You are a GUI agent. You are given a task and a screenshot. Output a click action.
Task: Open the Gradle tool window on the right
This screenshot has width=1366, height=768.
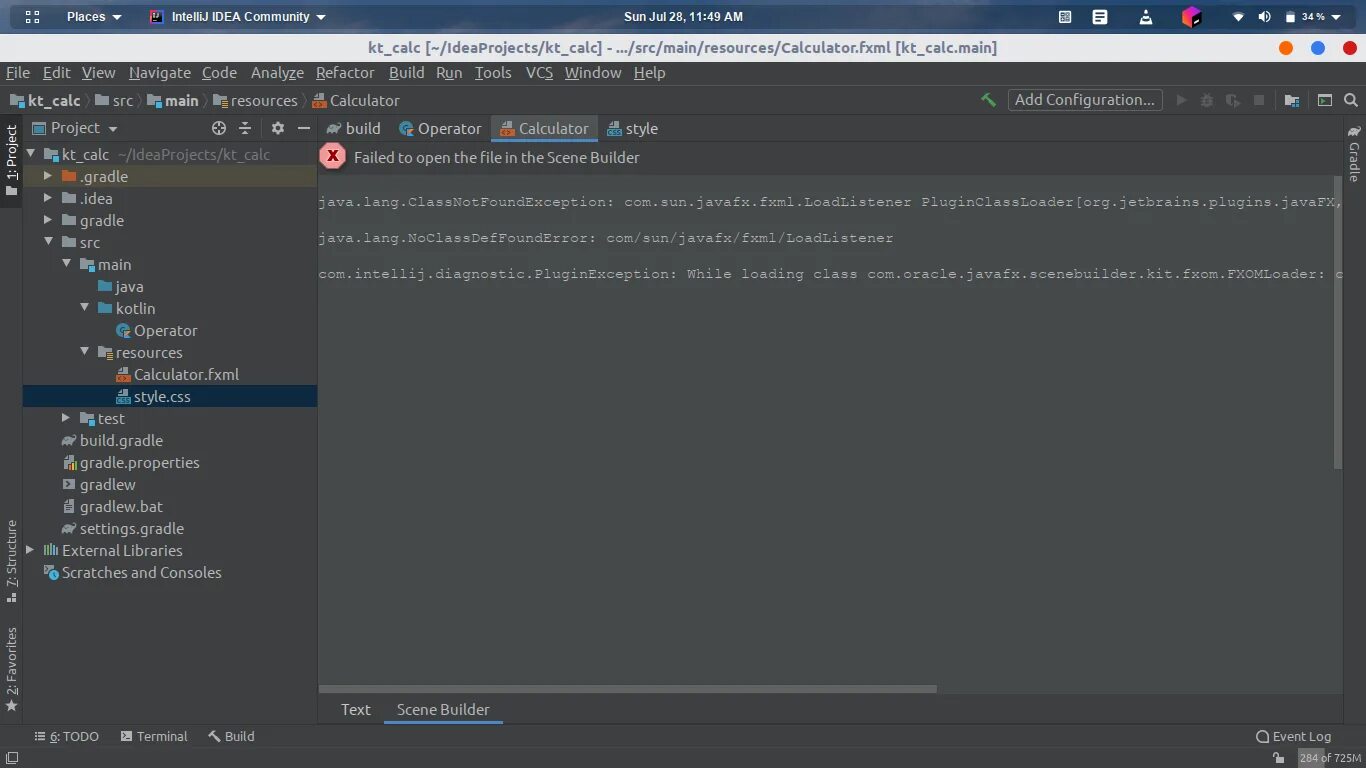[x=1354, y=152]
